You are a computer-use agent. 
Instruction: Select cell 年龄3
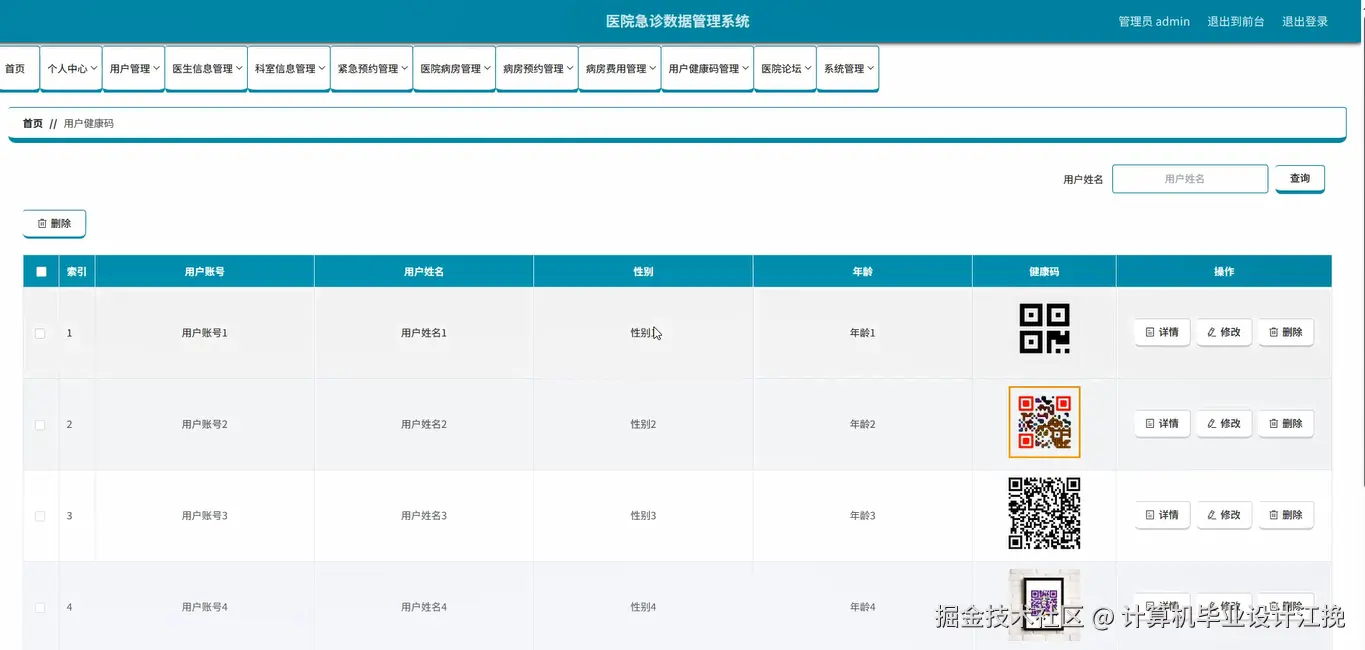pos(862,516)
